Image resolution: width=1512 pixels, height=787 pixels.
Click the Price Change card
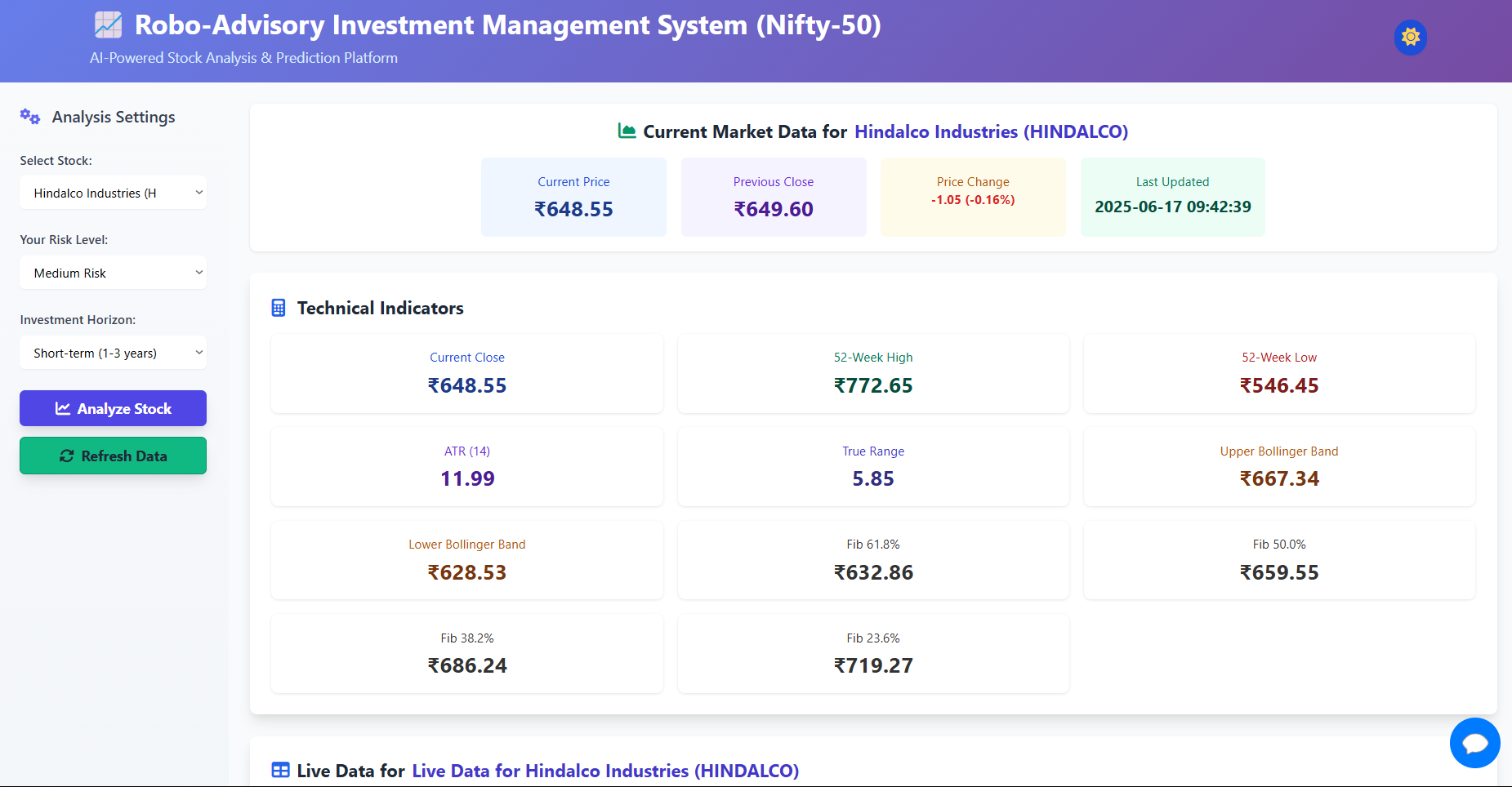click(972, 197)
